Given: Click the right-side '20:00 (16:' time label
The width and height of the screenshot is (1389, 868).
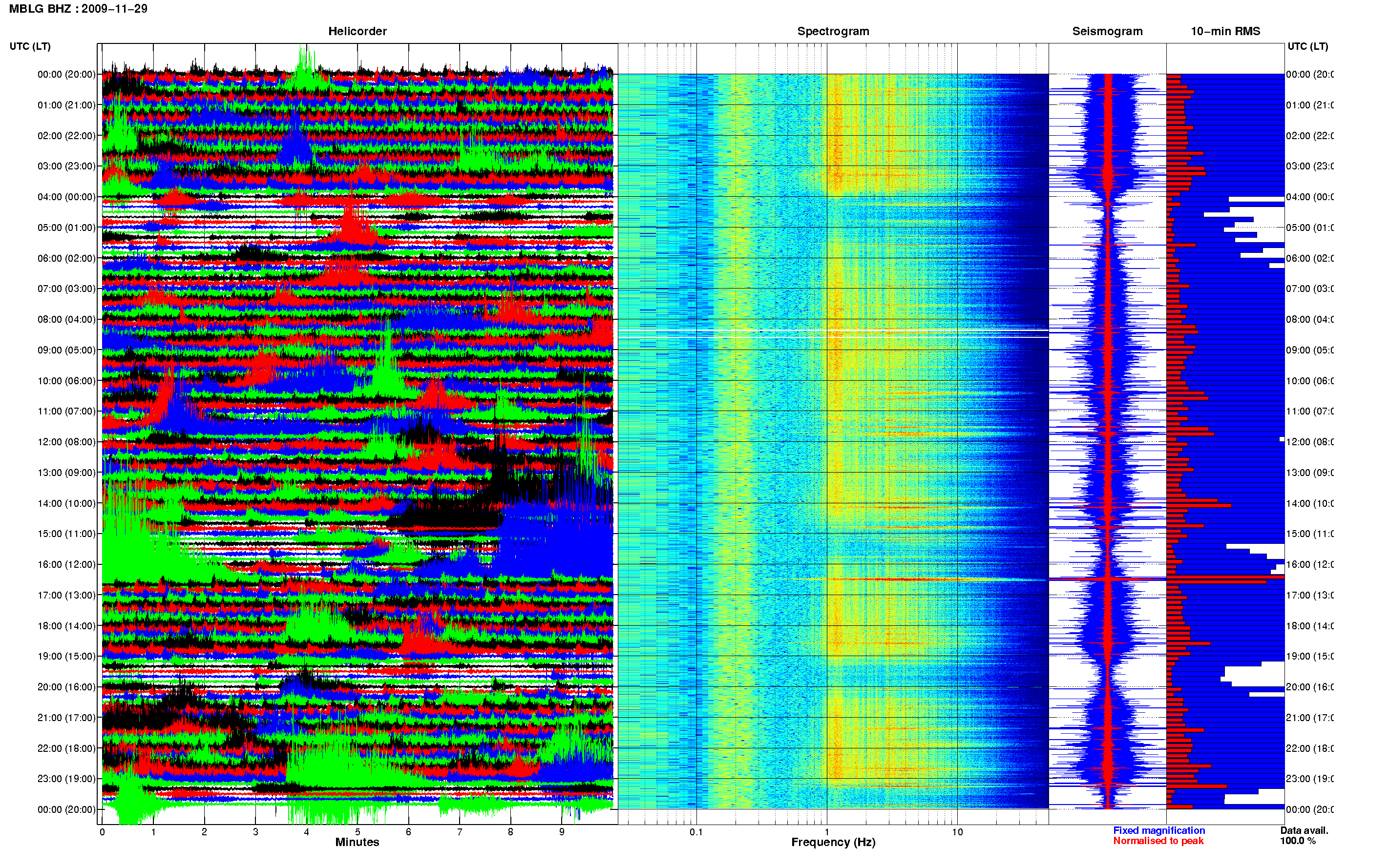Looking at the screenshot, I should pyautogui.click(x=1310, y=686).
